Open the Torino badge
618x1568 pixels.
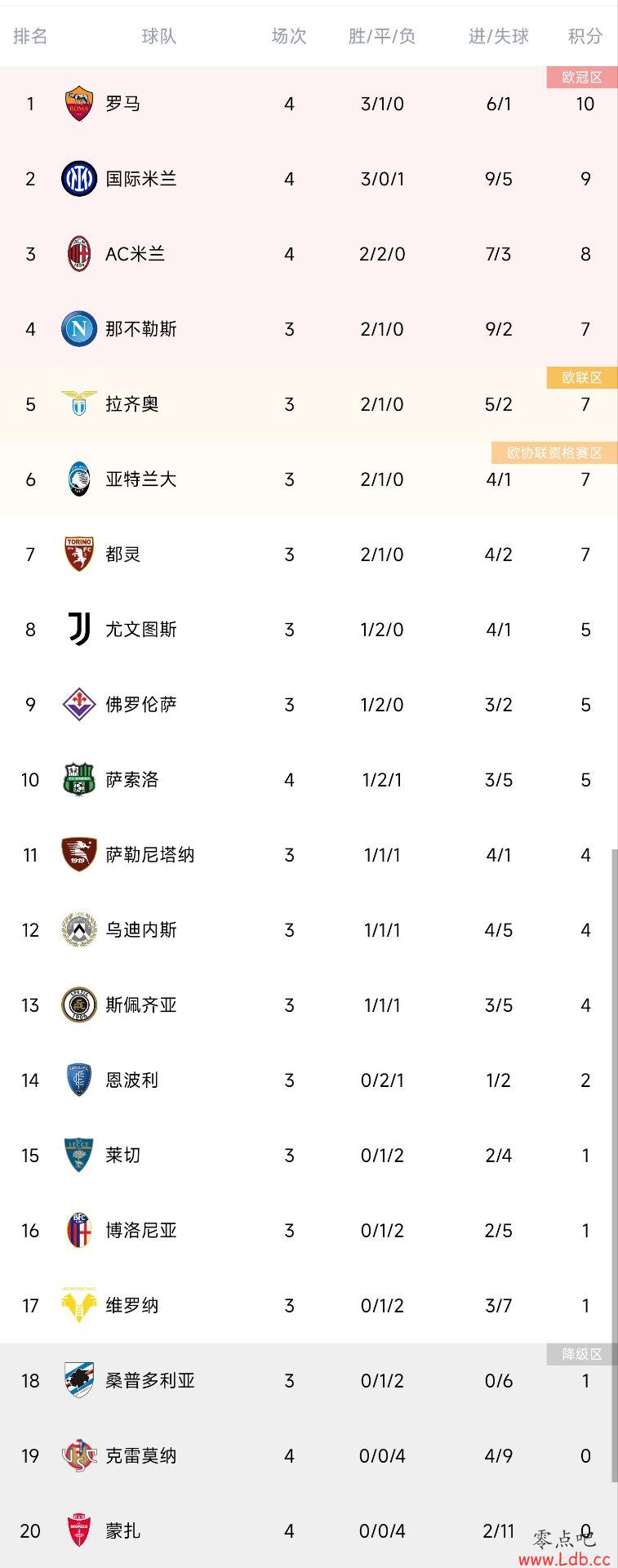(x=79, y=555)
